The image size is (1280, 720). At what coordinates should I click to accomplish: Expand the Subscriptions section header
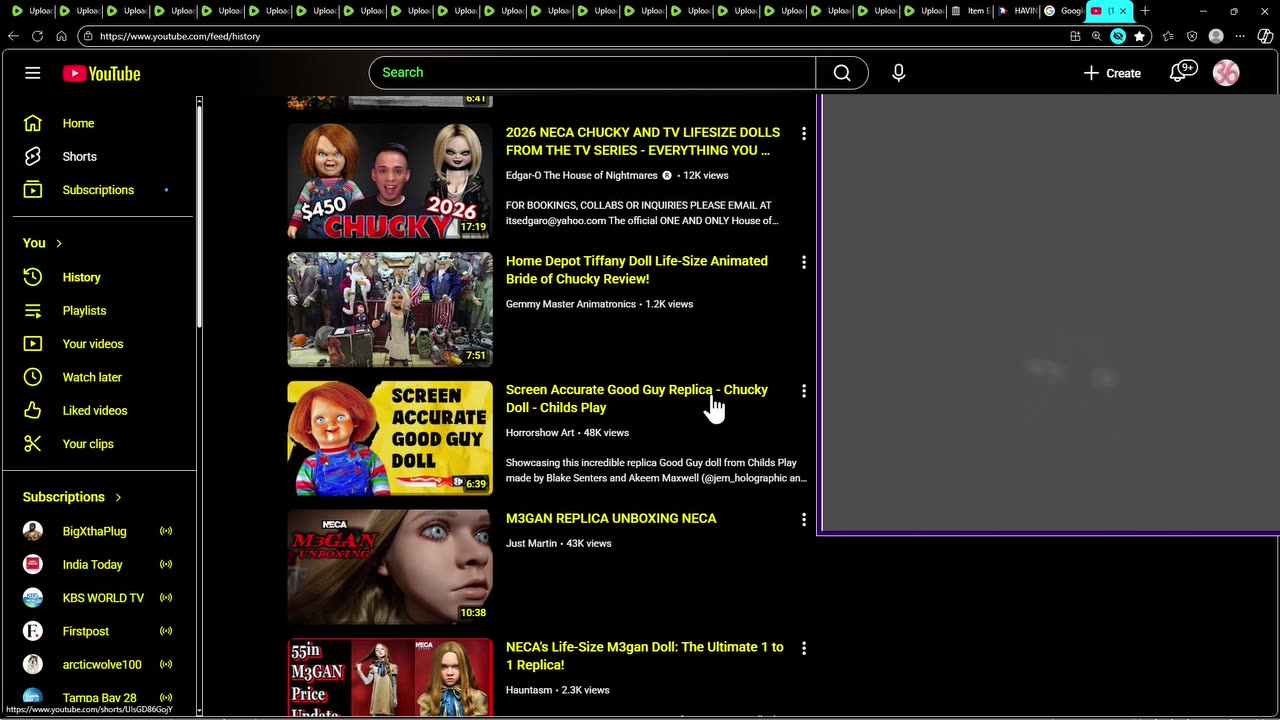[72, 497]
